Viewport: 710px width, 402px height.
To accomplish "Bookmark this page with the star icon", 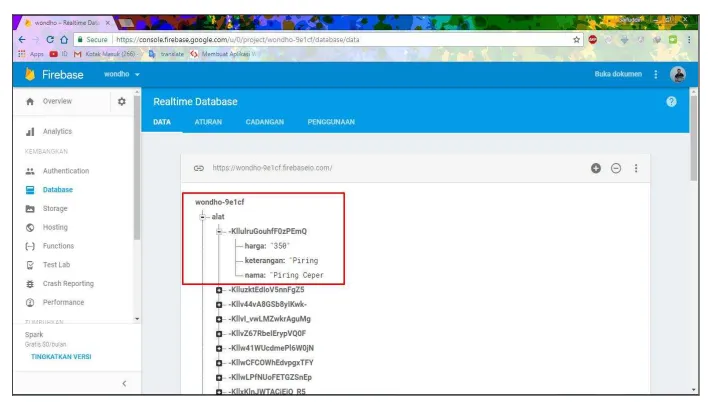I will [x=576, y=39].
